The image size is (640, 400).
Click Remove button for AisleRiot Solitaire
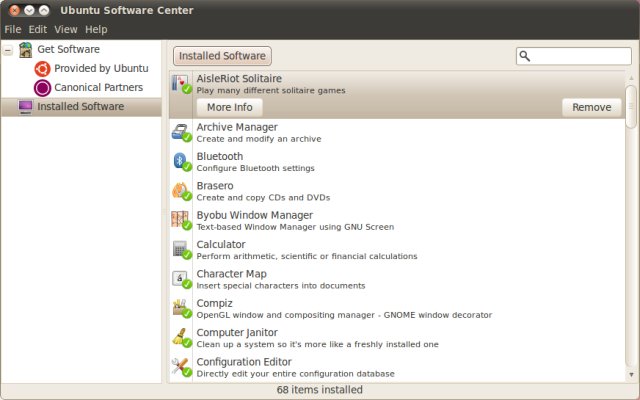tap(591, 107)
